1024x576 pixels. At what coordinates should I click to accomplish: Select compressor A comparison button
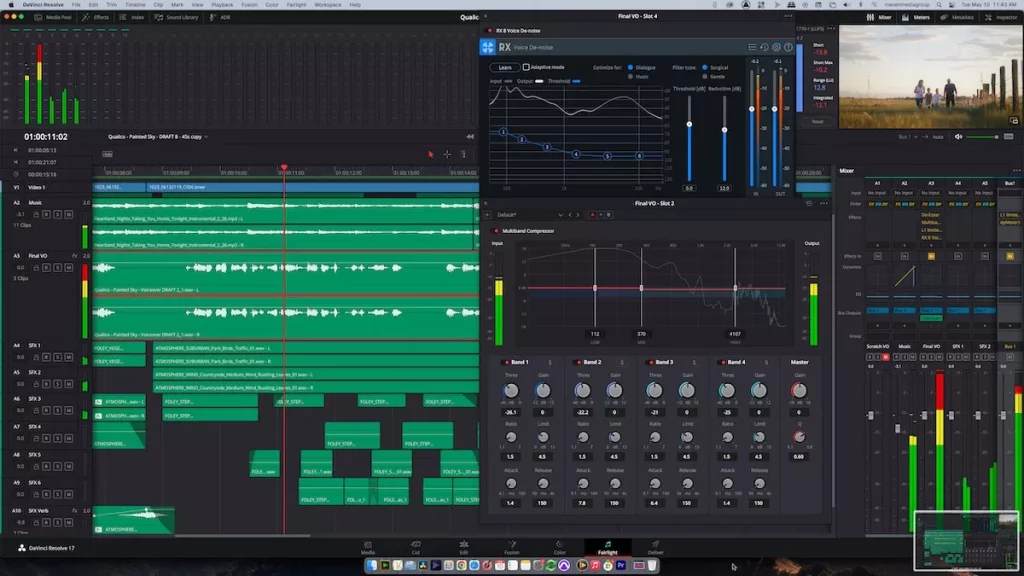(592, 215)
